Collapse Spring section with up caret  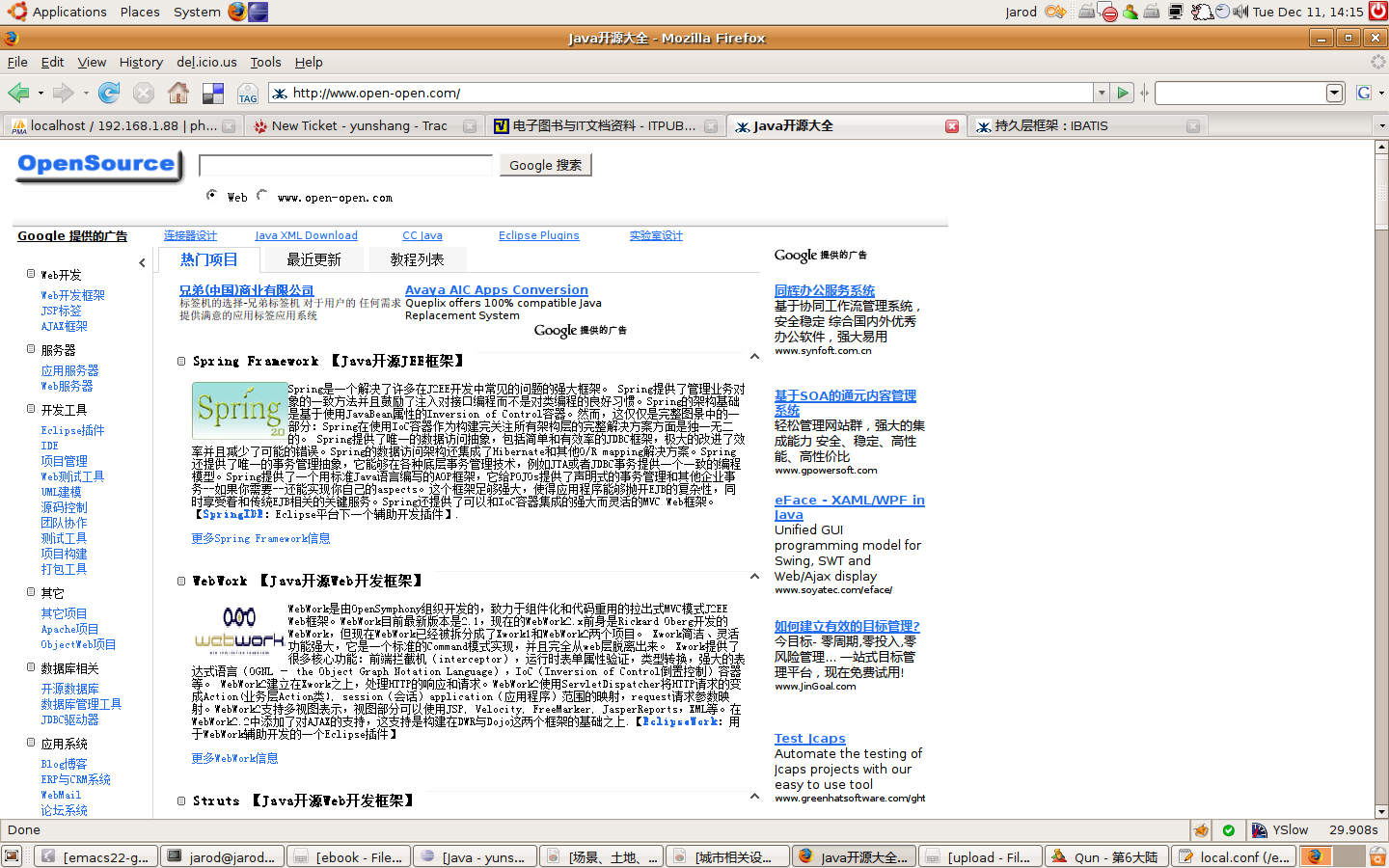(x=754, y=356)
